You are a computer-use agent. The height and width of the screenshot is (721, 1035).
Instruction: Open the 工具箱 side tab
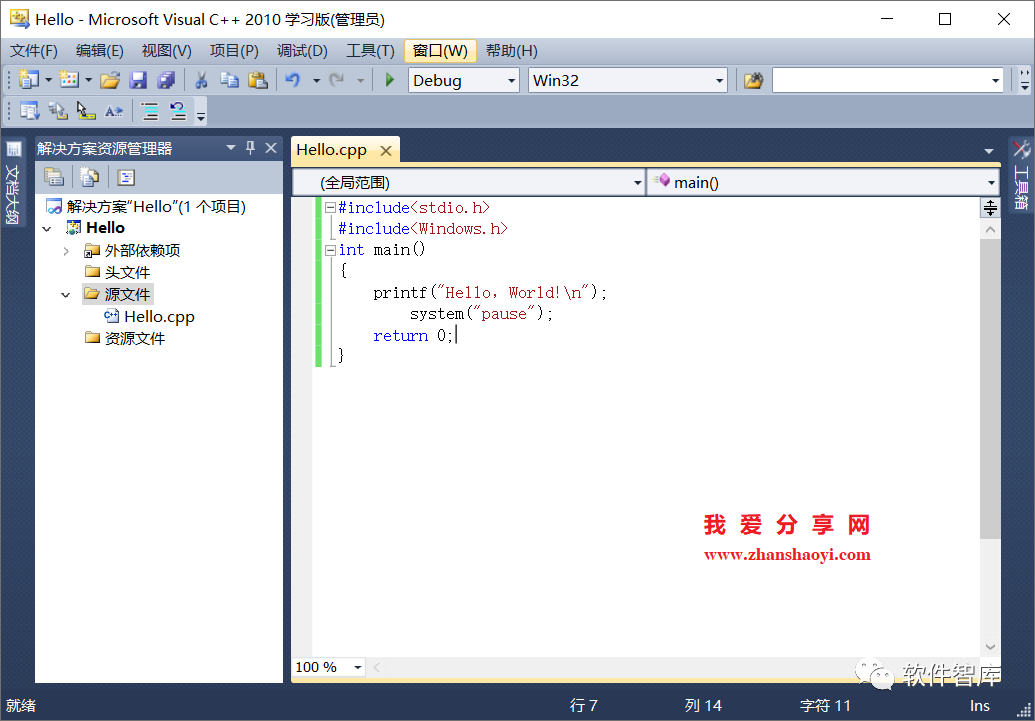tap(1020, 174)
